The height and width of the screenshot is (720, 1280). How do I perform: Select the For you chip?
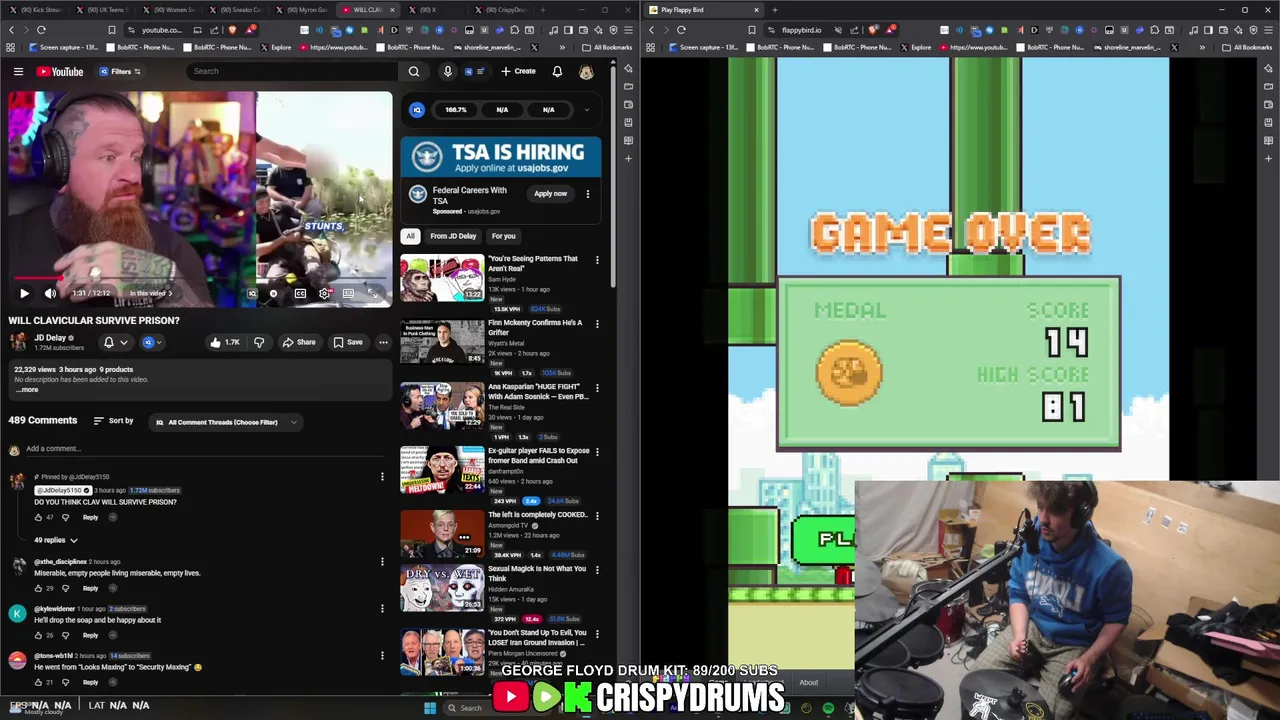tap(503, 236)
